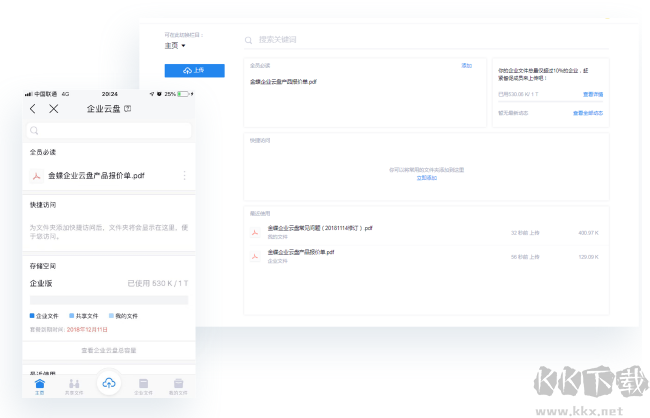650x418 pixels.
Task: Click 立即添加 link in quick access
Action: pos(426,177)
